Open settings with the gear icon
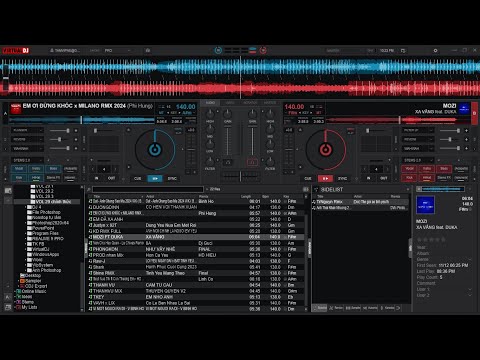The image size is (480, 360). [435, 51]
